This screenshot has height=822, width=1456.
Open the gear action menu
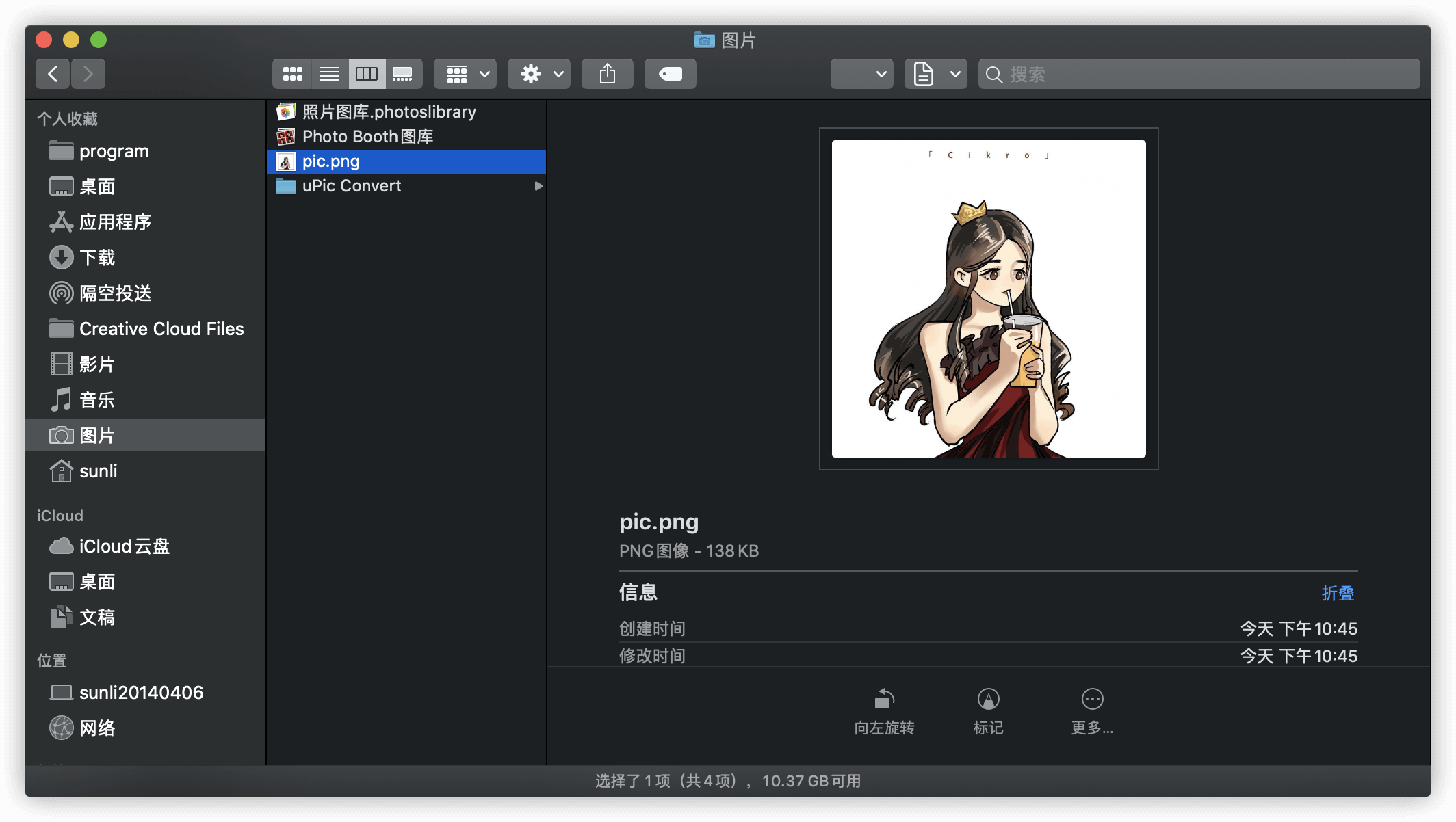pos(539,74)
